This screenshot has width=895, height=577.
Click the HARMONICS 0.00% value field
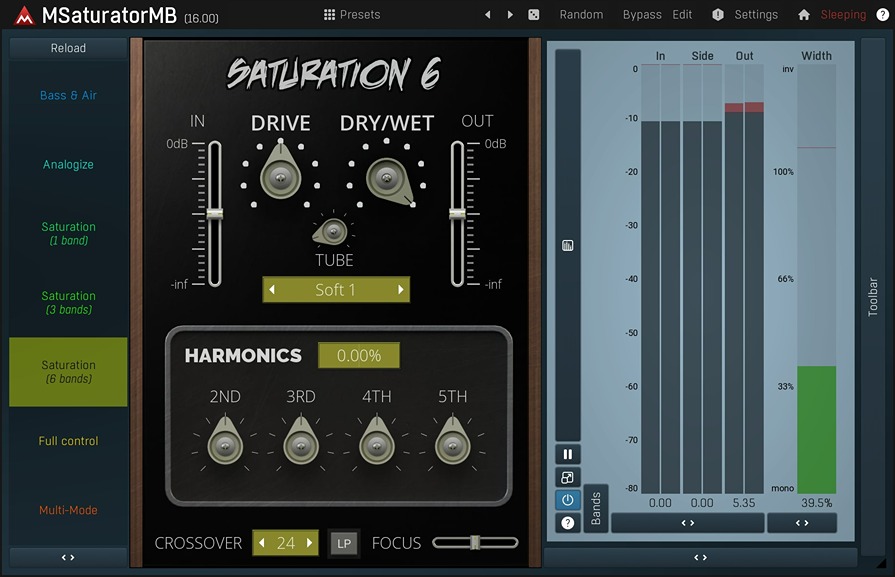click(358, 355)
